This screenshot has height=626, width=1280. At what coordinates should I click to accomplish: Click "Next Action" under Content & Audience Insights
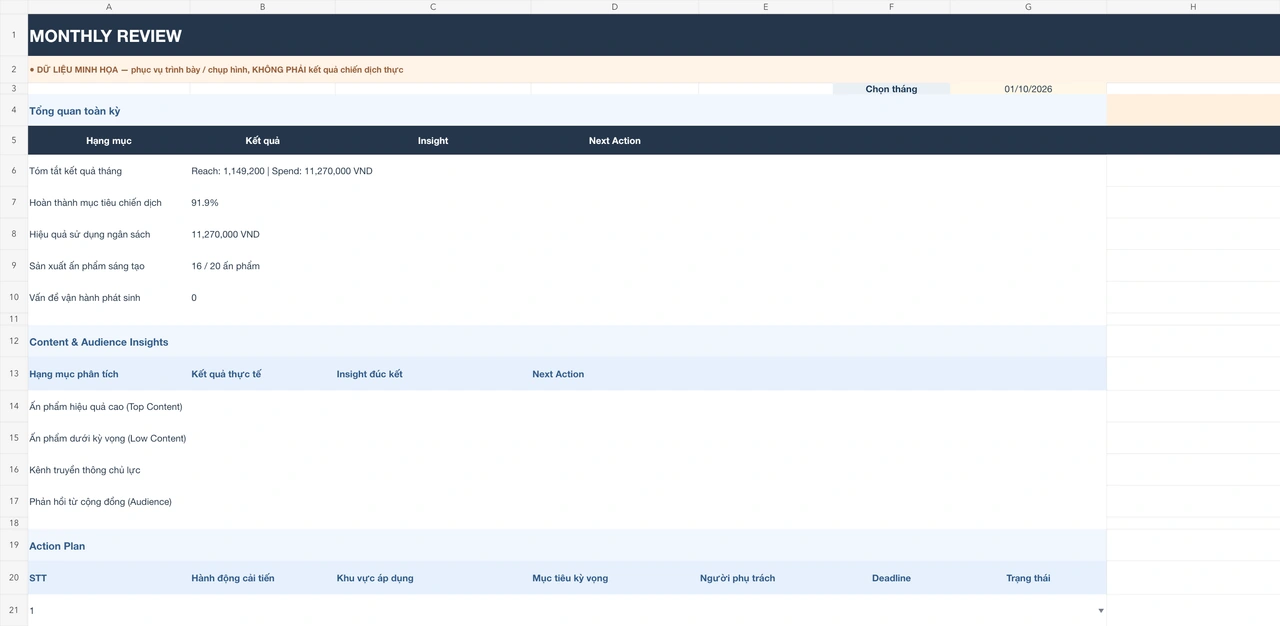click(x=614, y=374)
